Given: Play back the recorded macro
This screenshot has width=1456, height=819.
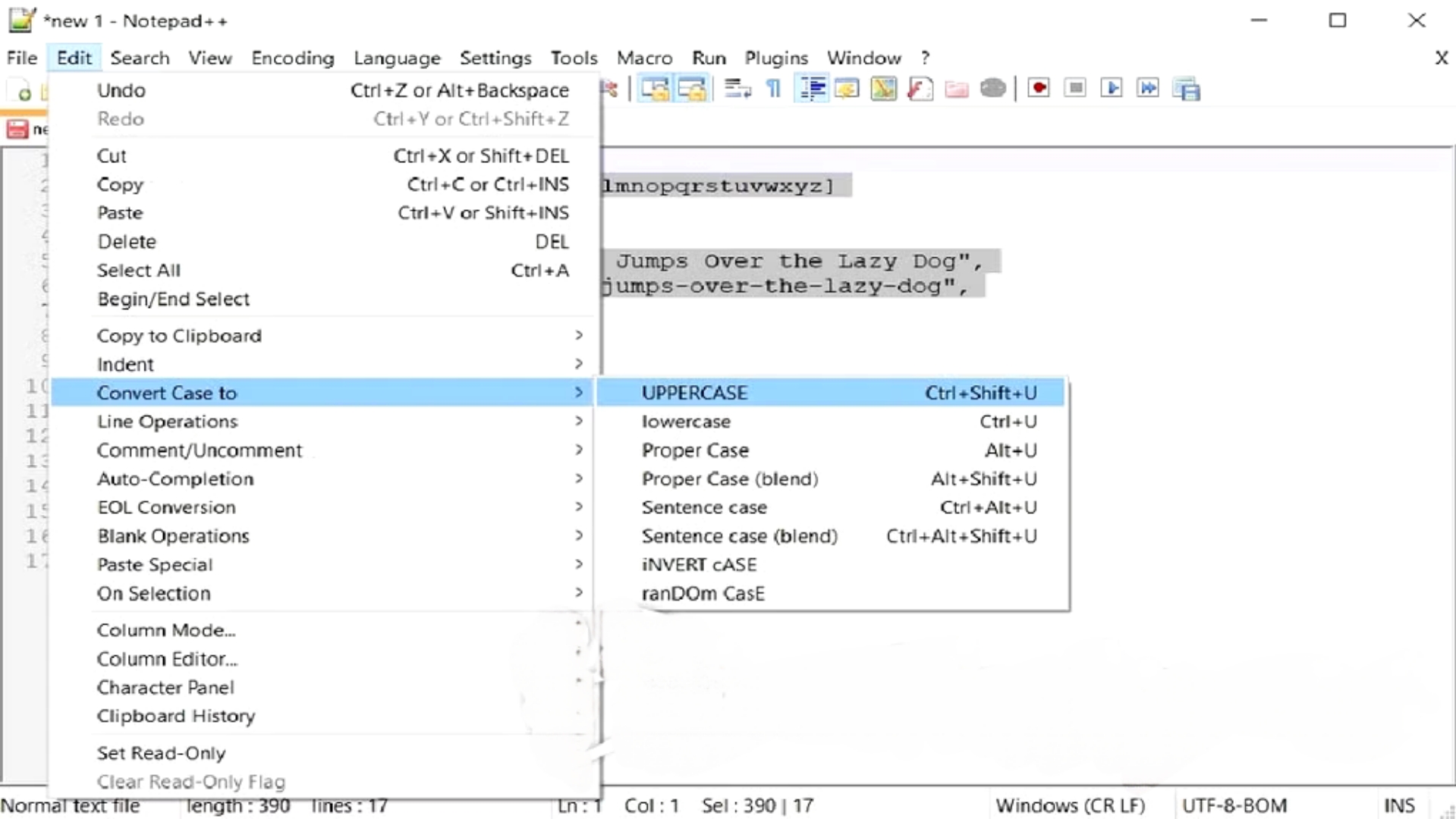Looking at the screenshot, I should 1111,88.
